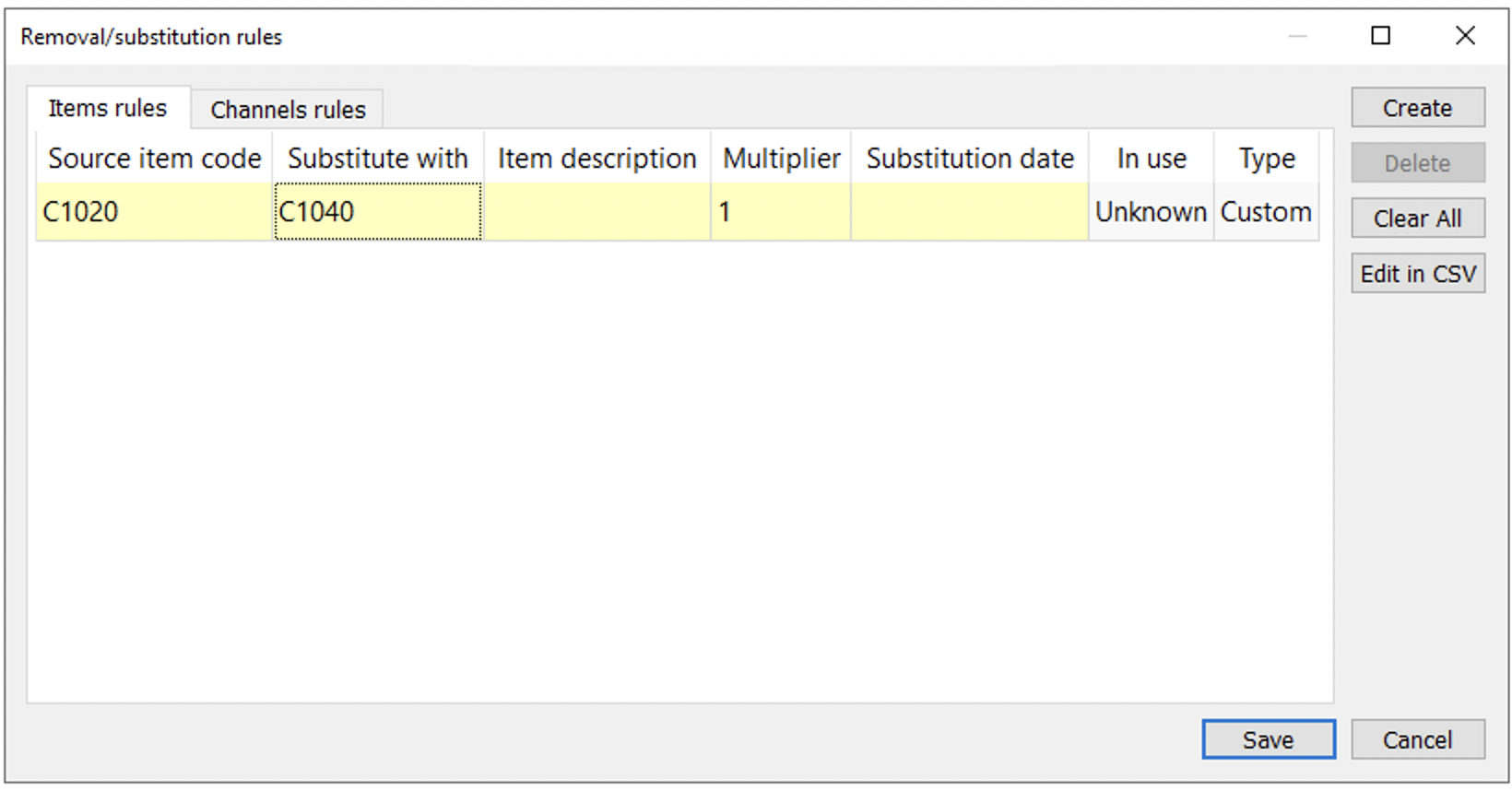Maximize the Removal/substitution rules window
This screenshot has height=791, width=1512.
tap(1380, 36)
